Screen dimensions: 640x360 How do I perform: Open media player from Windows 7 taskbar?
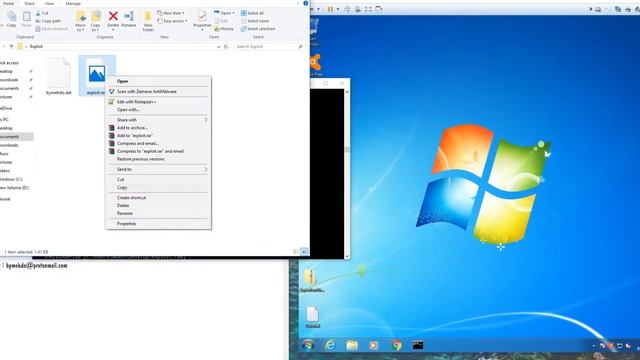coord(373,345)
